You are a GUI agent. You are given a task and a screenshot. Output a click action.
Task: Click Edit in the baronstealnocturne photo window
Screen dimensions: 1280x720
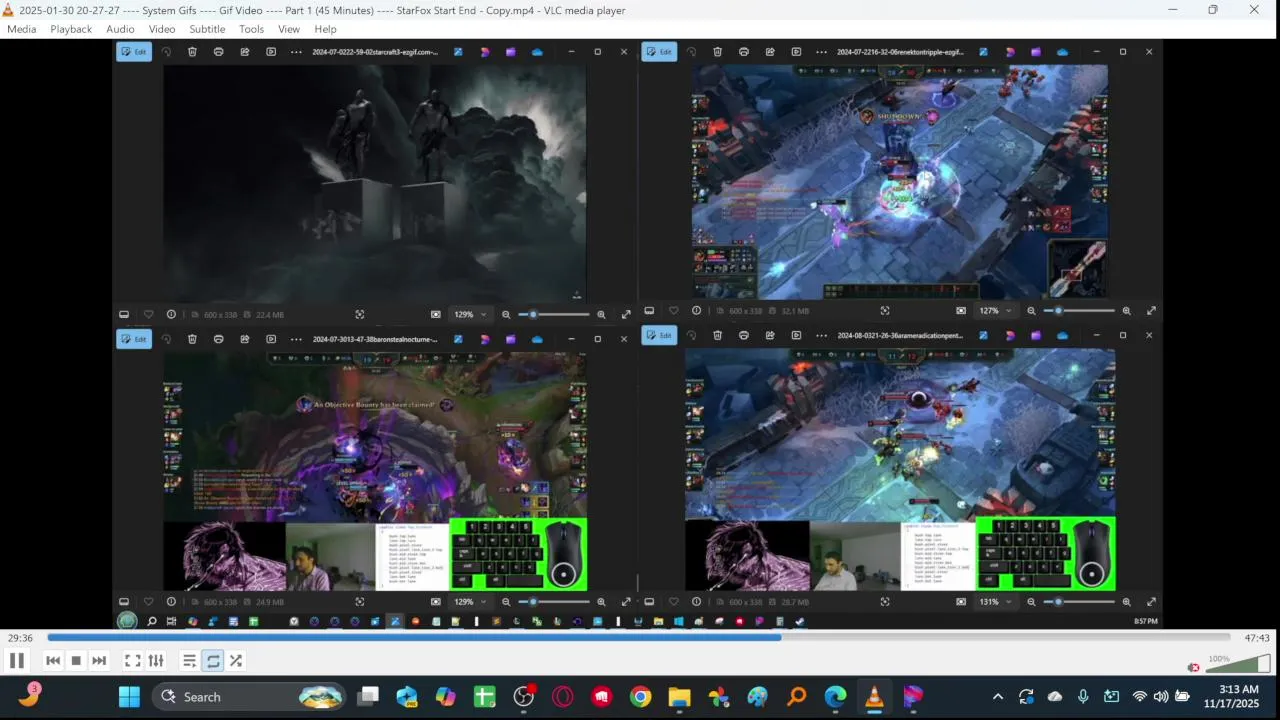click(134, 339)
